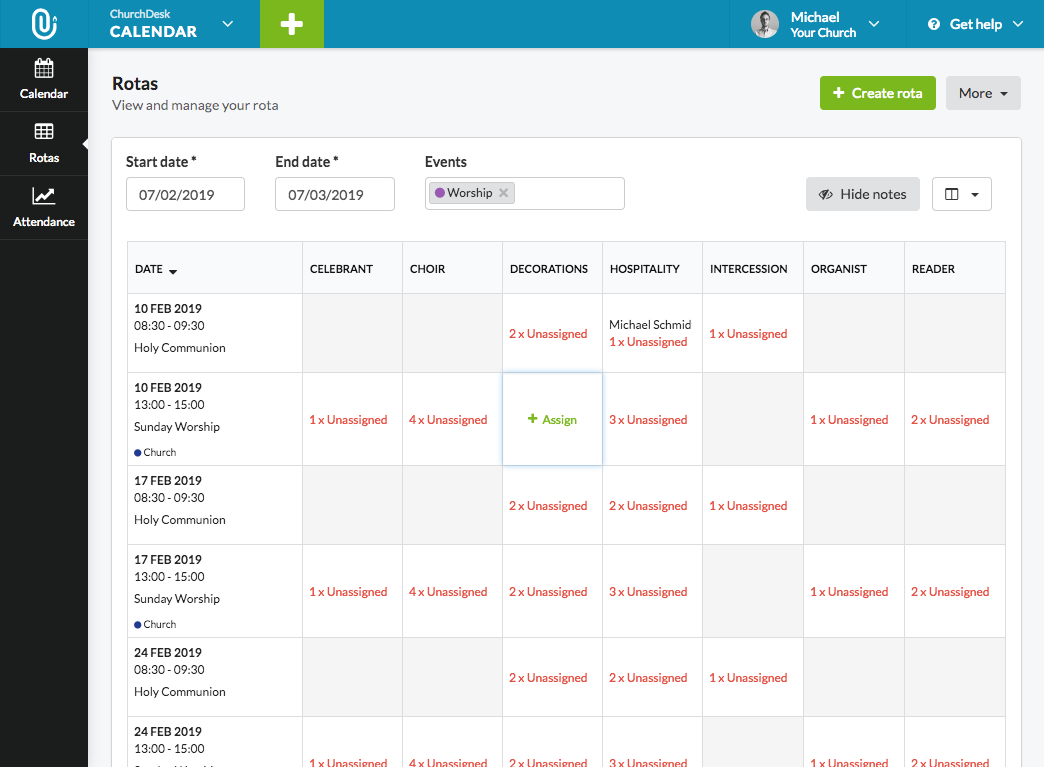1044x767 pixels.
Task: Open the More dropdown beside Create rota
Action: click(x=982, y=92)
